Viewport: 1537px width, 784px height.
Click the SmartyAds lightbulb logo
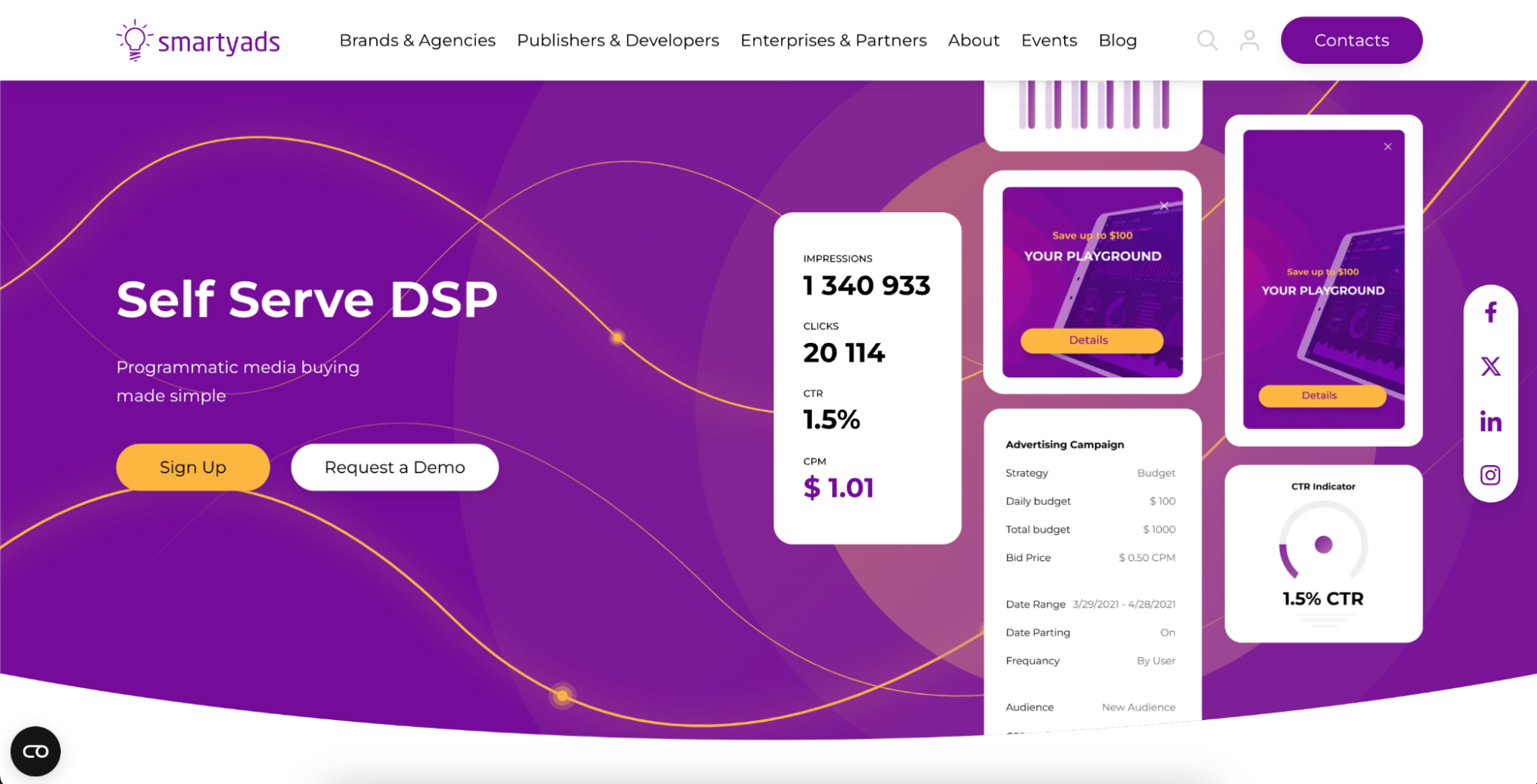click(x=135, y=38)
